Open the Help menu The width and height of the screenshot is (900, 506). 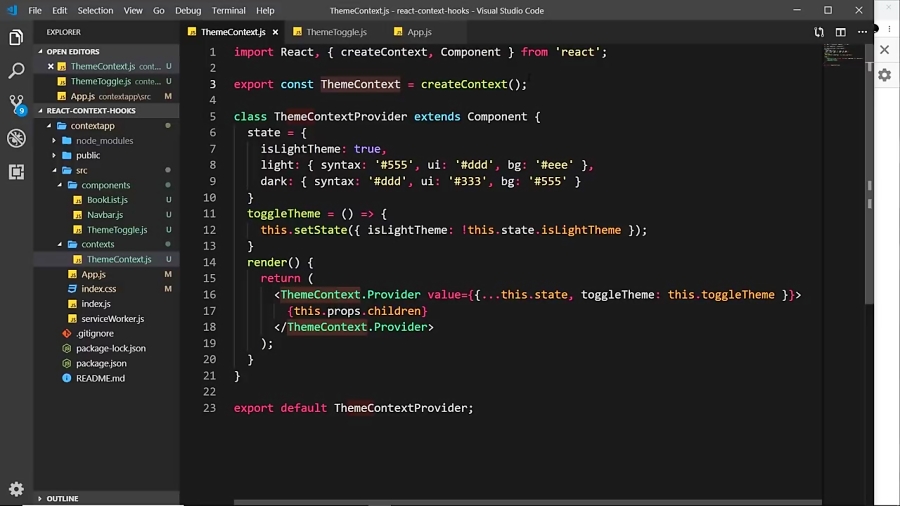pyautogui.click(x=265, y=10)
